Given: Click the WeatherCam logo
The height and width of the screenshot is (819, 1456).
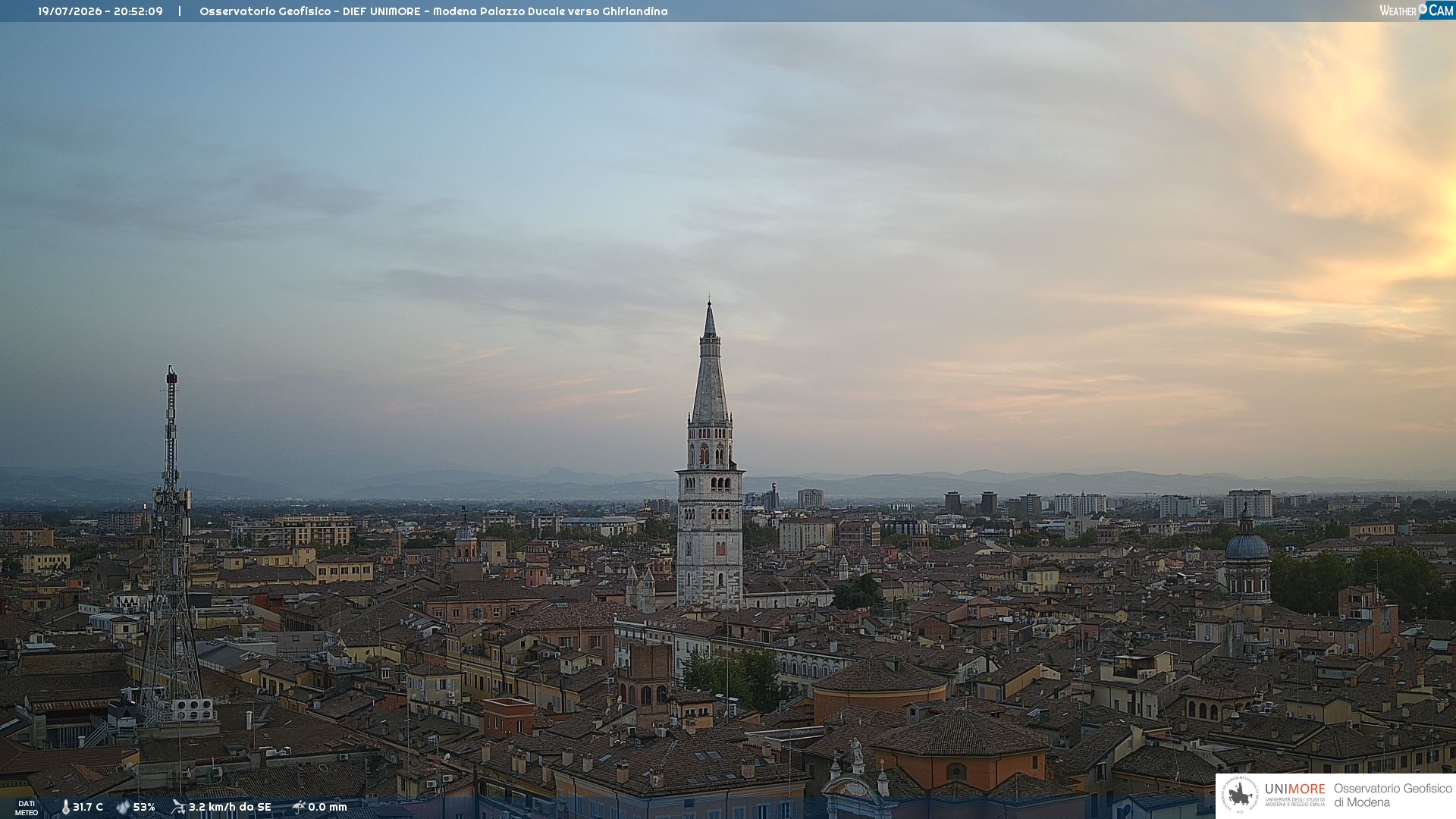Looking at the screenshot, I should [x=1417, y=11].
